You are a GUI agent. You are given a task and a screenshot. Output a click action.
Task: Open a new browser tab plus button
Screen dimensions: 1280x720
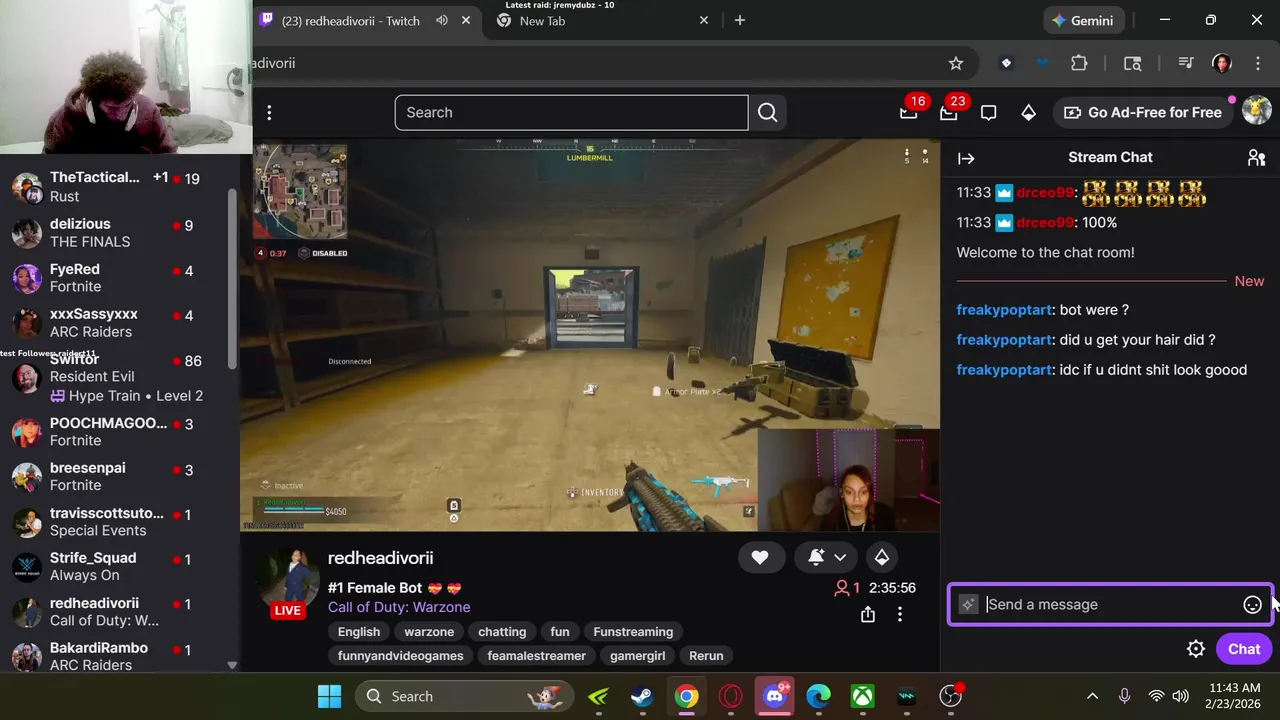tap(739, 20)
